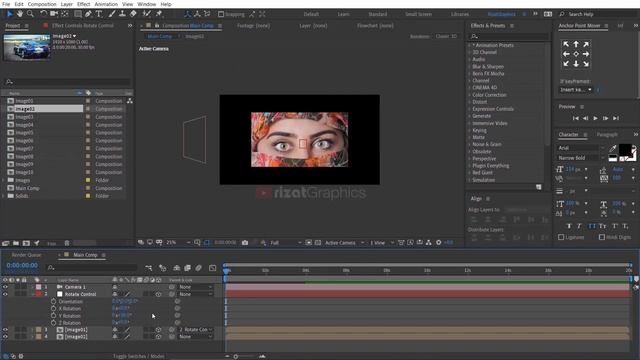
Task: Take a snapshot with the camera icon
Action: (245, 242)
